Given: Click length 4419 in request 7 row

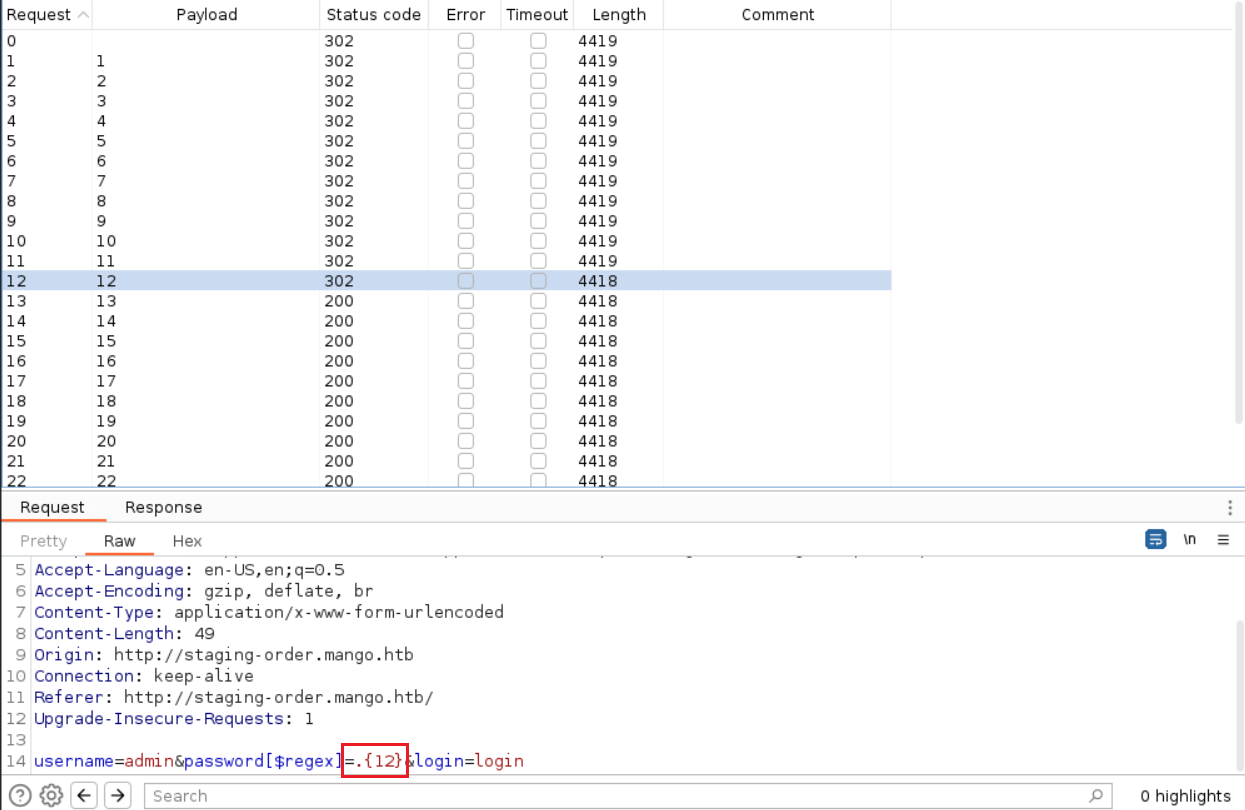Looking at the screenshot, I should [597, 181].
